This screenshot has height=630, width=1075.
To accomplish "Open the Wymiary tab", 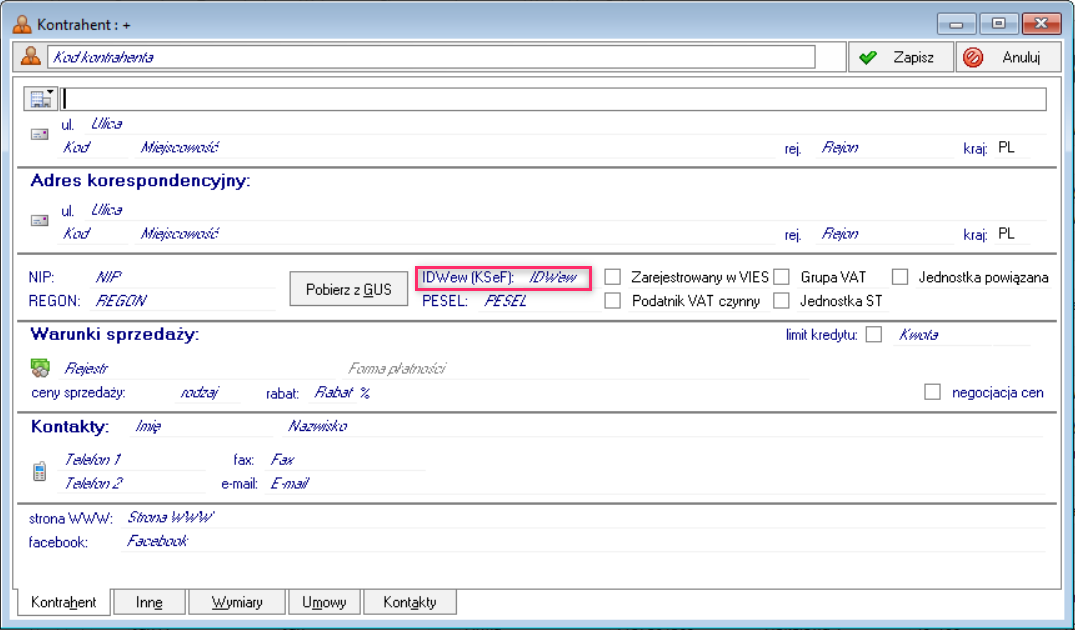I will 237,602.
